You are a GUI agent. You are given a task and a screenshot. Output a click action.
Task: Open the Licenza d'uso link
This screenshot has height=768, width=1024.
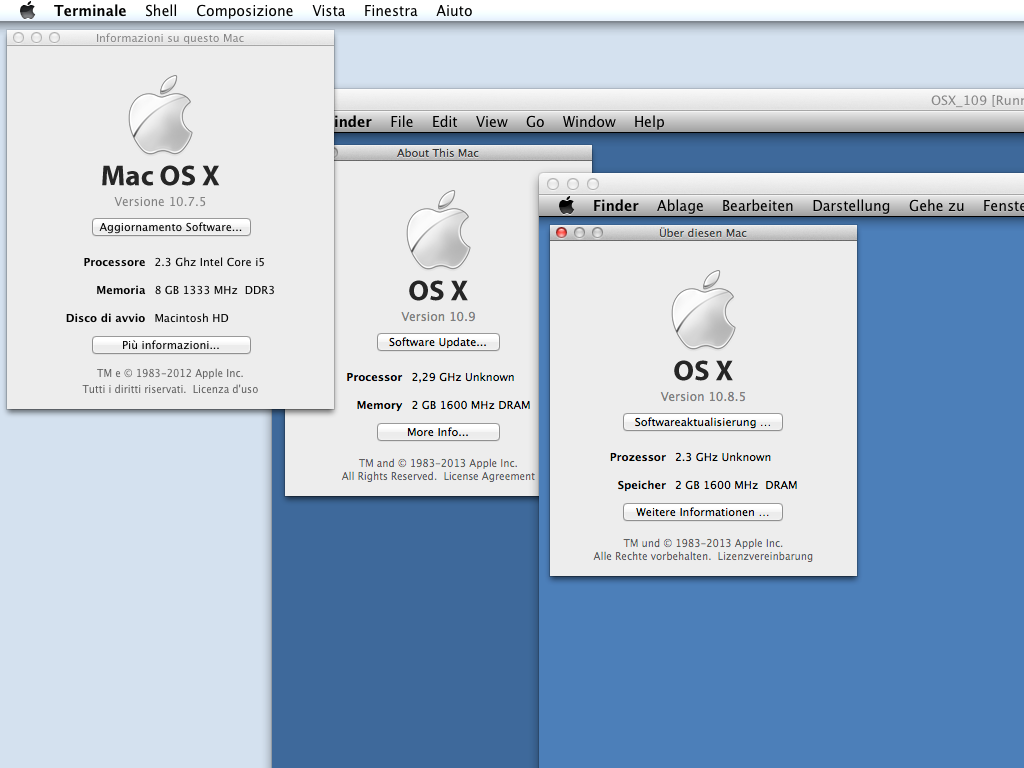[x=225, y=389]
